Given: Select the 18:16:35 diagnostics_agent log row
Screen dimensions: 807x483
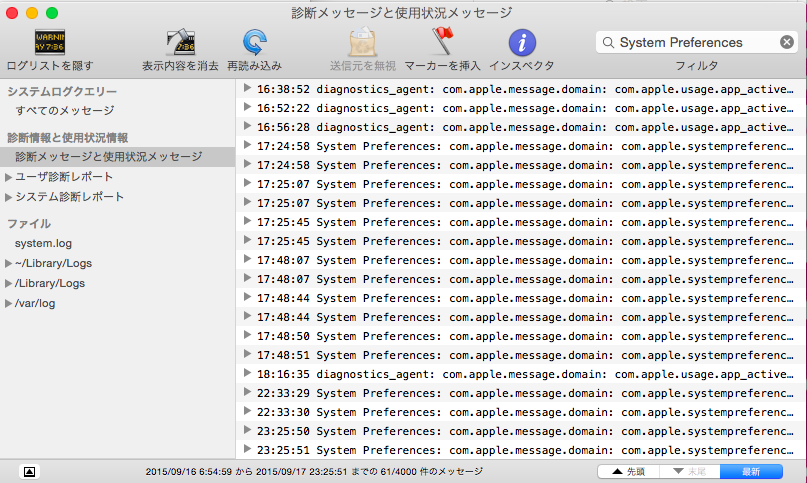Looking at the screenshot, I should [x=521, y=374].
